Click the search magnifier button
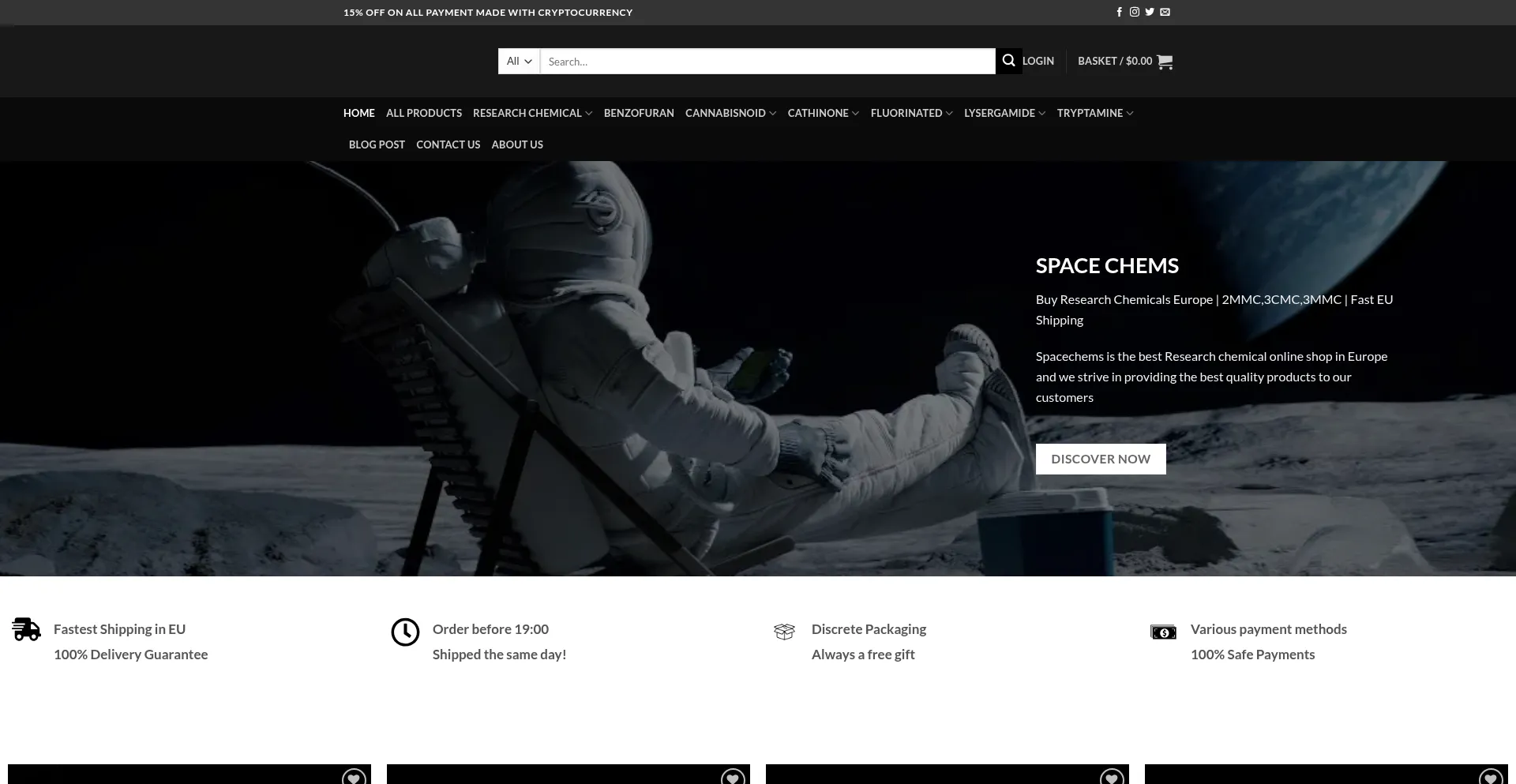 pos(1008,61)
